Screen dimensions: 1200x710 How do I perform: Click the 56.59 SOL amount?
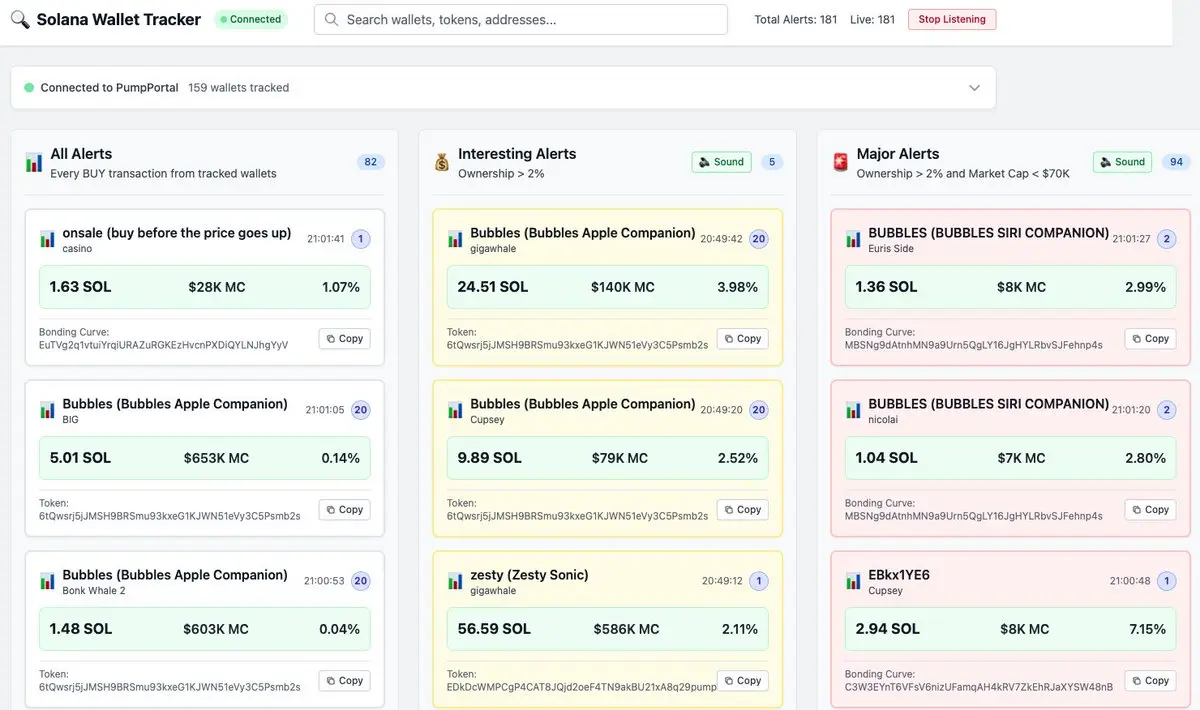click(x=493, y=629)
